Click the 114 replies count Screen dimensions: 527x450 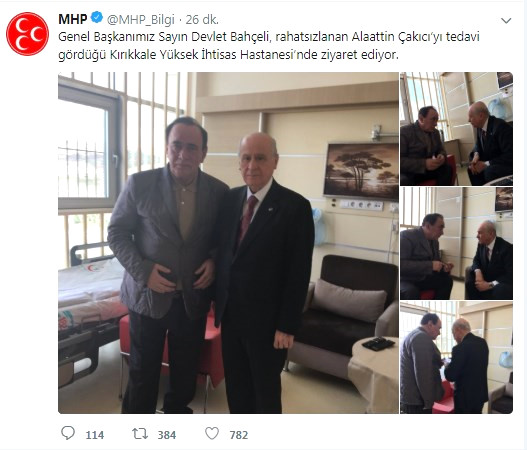(x=94, y=435)
